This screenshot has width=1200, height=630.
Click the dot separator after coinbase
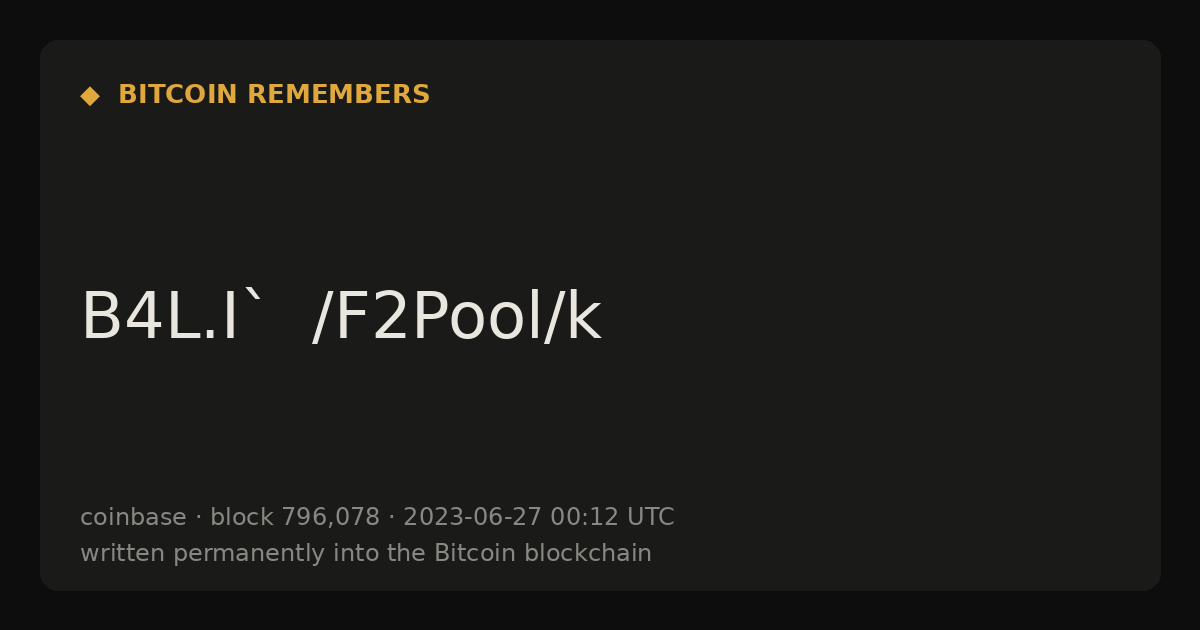(198, 518)
